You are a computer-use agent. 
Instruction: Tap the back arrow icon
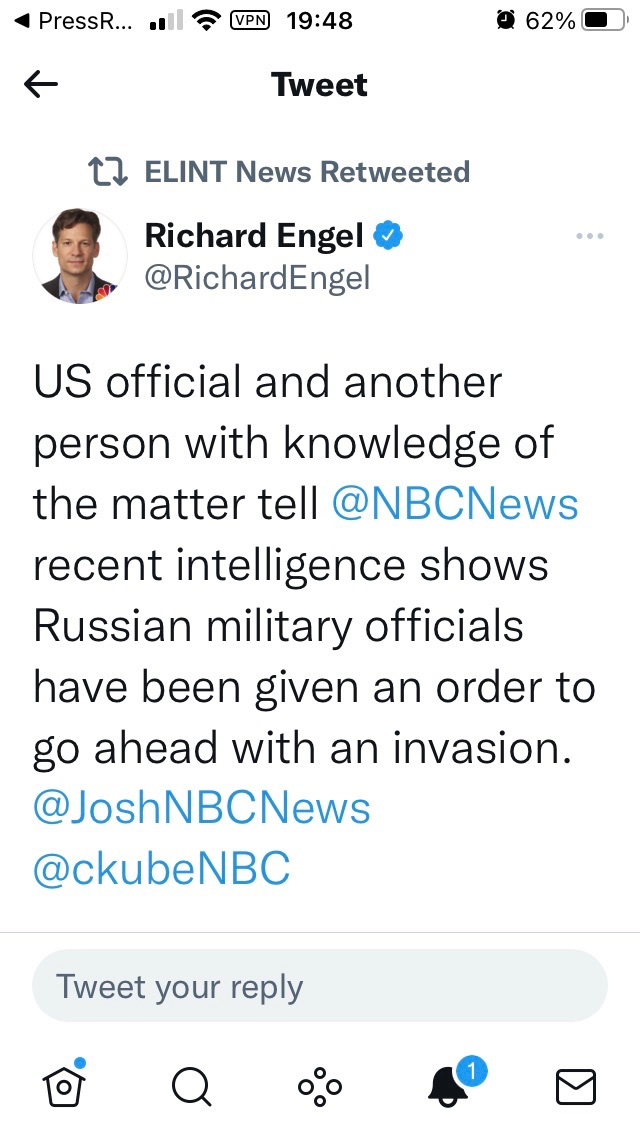pyautogui.click(x=41, y=86)
